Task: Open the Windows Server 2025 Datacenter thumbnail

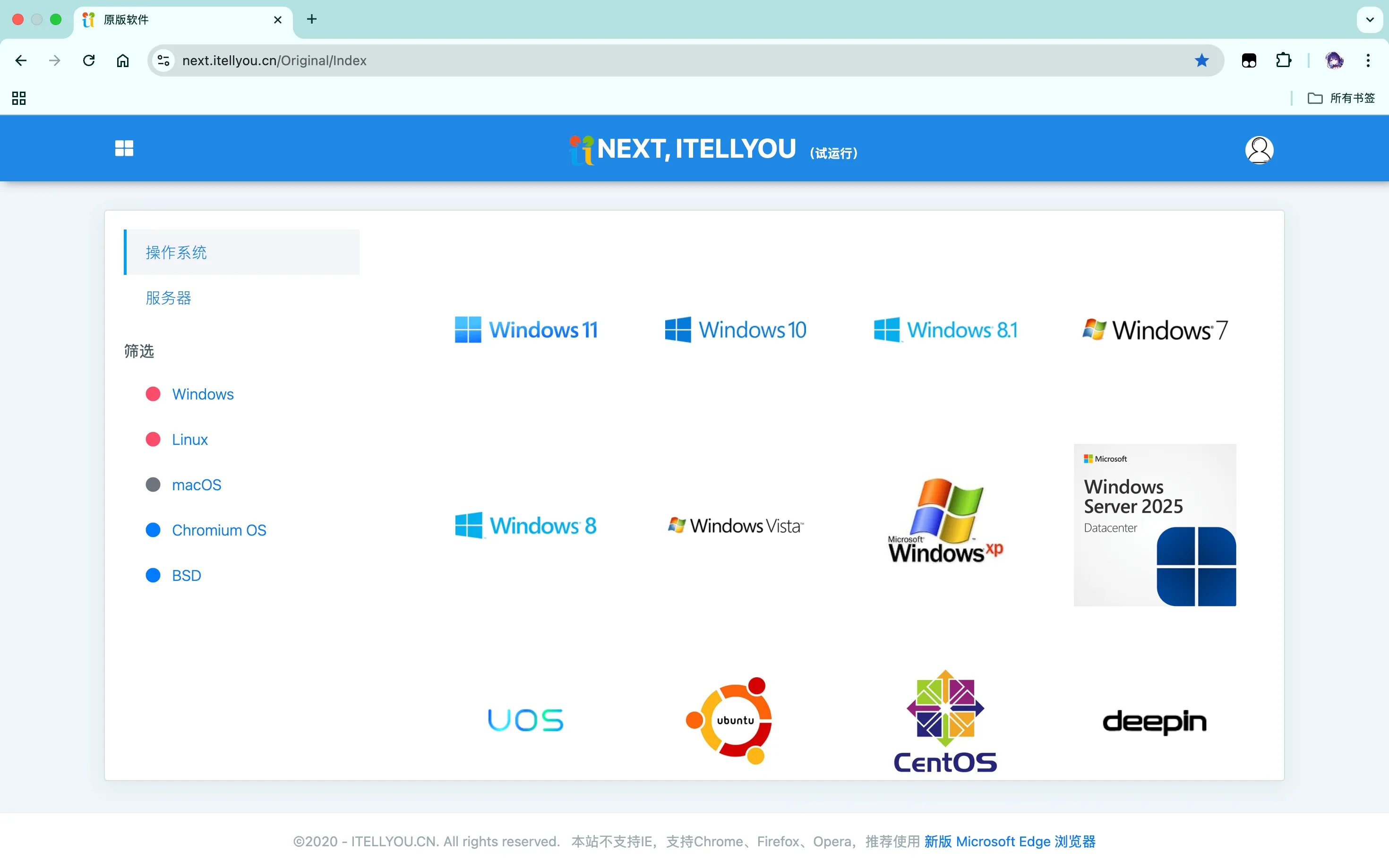Action: tap(1154, 525)
